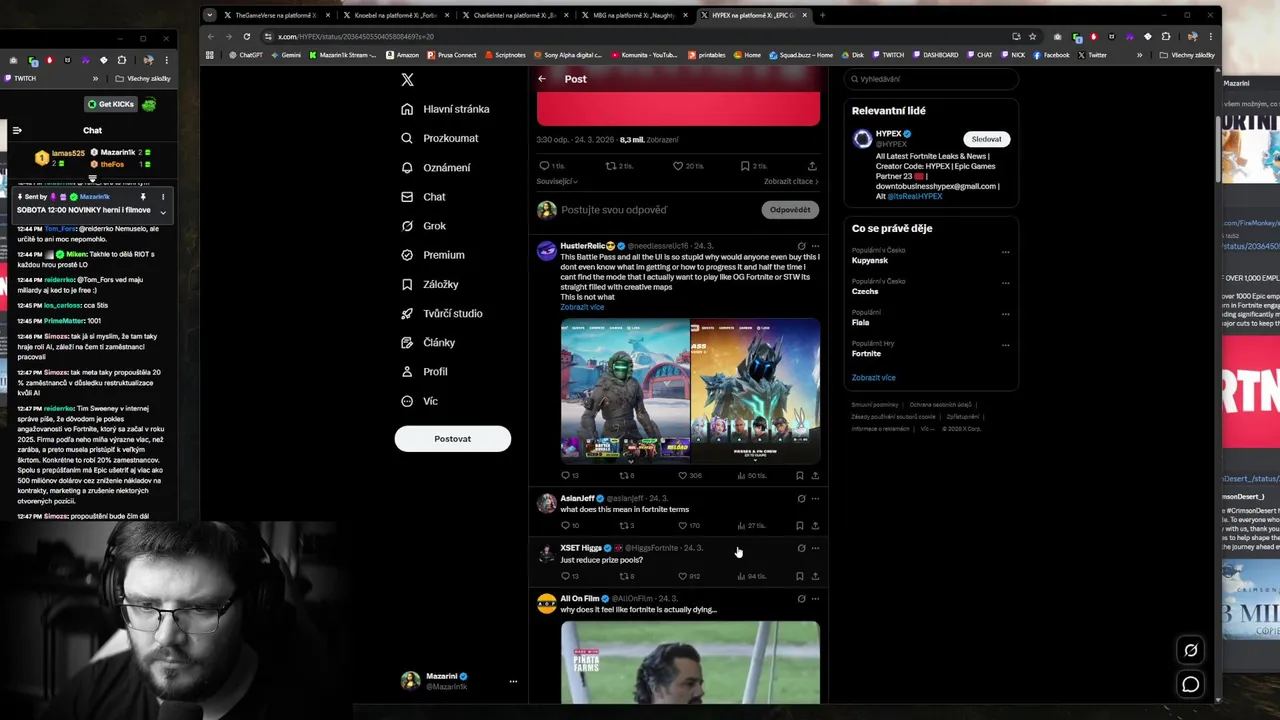Open the TWITCH bookmark in chat window
The width and height of the screenshot is (1280, 720).
tap(20, 78)
